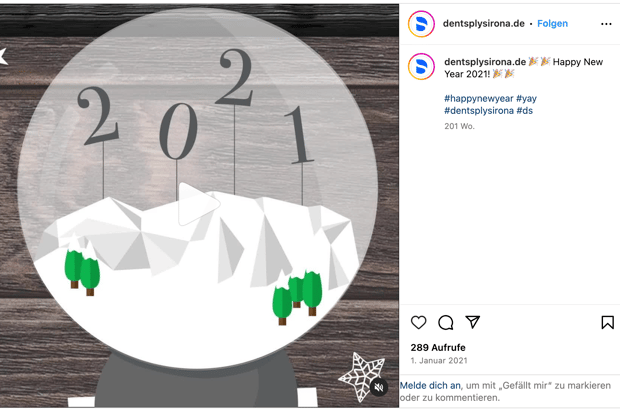Follow the account with the Folgen button
Image resolution: width=620 pixels, height=414 pixels.
(552, 24)
